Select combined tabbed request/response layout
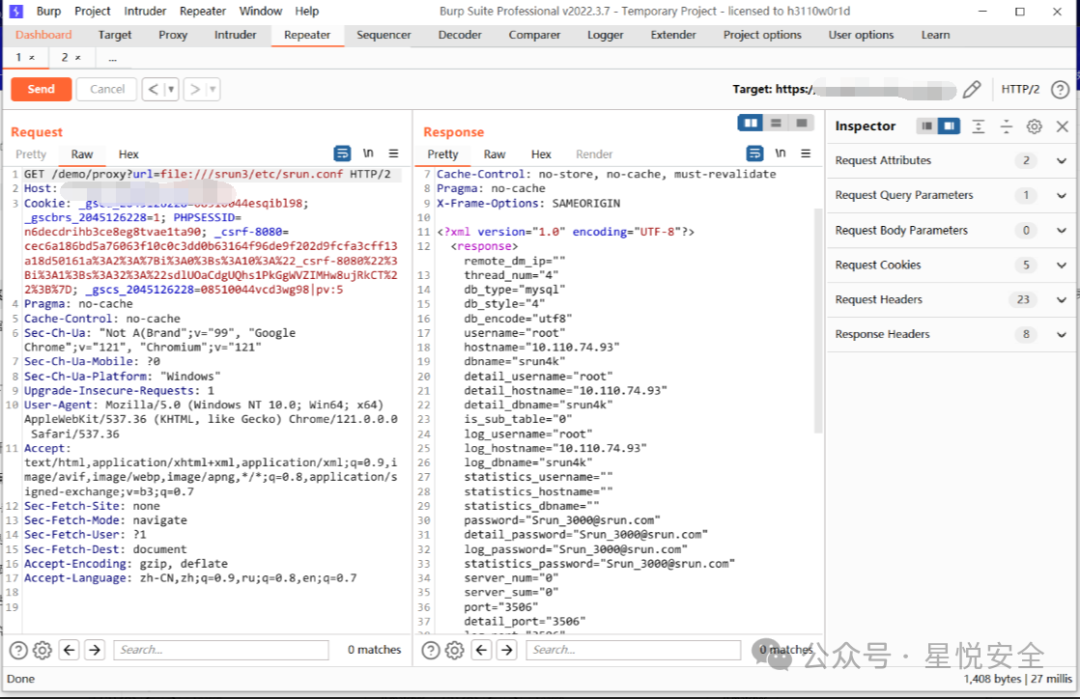This screenshot has width=1080, height=699. (x=801, y=123)
